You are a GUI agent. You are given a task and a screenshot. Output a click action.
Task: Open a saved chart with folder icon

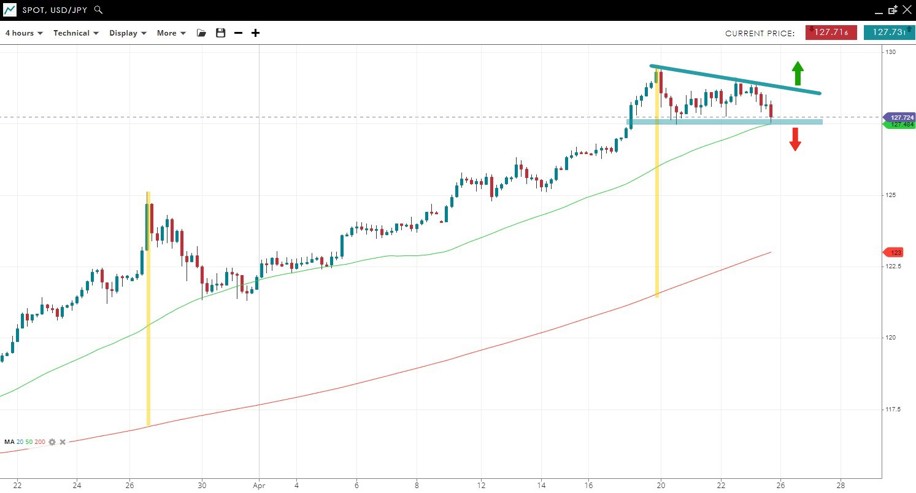pyautogui.click(x=201, y=33)
